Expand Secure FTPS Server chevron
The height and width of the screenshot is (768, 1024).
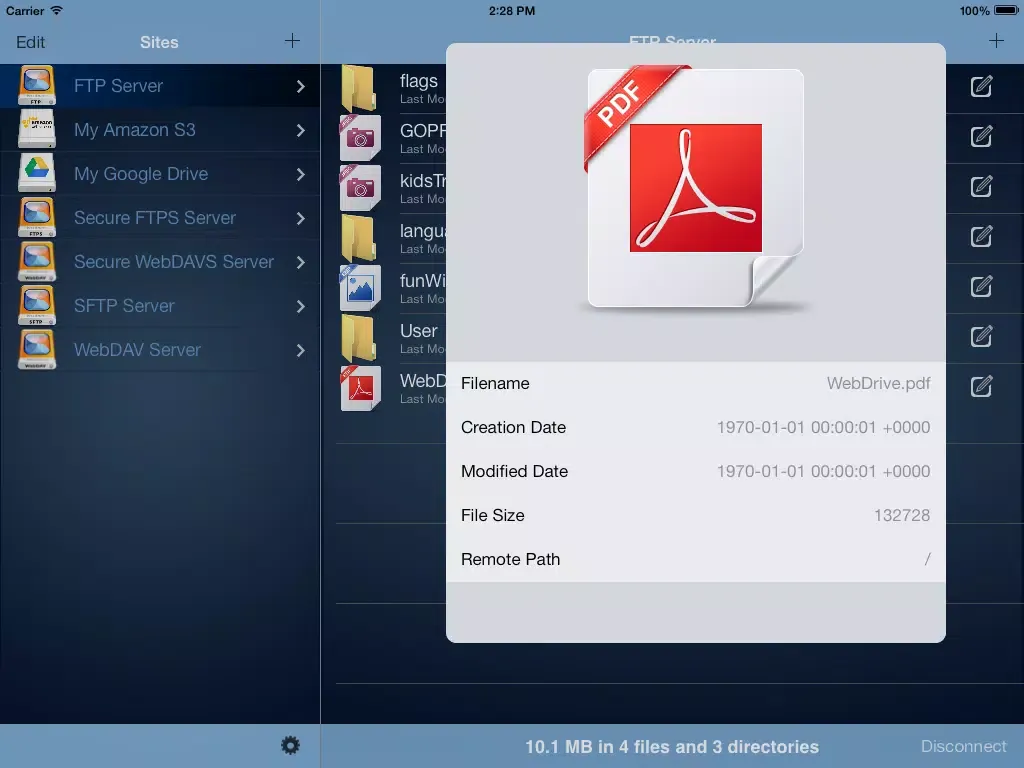tap(300, 218)
